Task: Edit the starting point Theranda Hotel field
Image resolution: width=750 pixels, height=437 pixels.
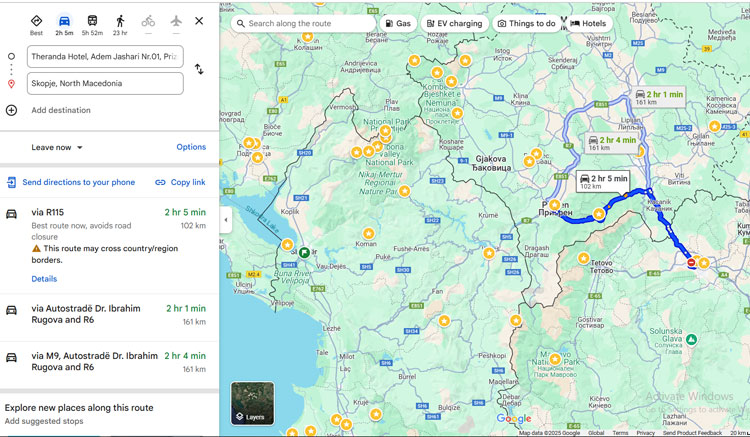Action: point(105,56)
